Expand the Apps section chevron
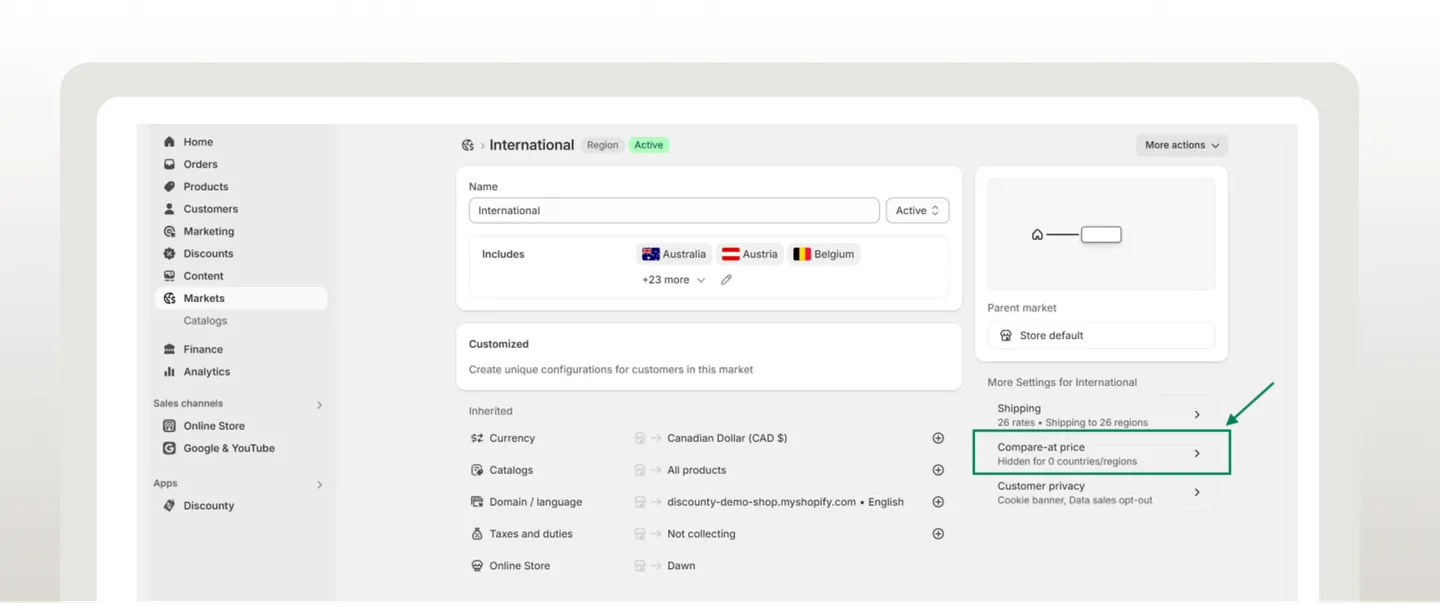The width and height of the screenshot is (1440, 606). pos(320,485)
